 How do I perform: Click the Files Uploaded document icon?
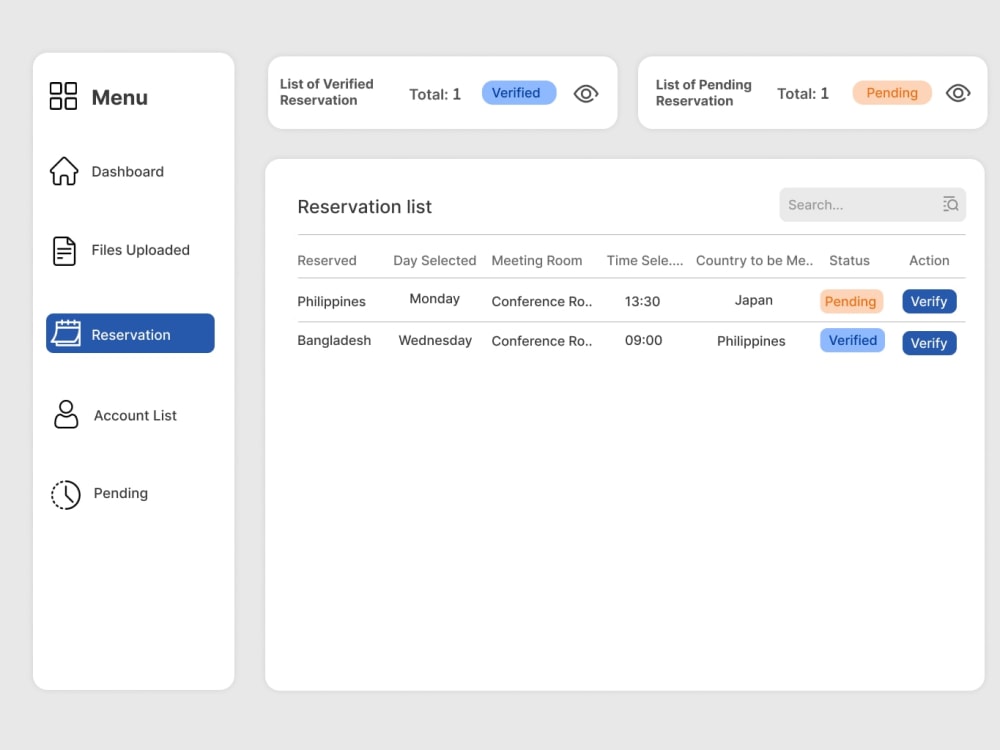(x=64, y=251)
